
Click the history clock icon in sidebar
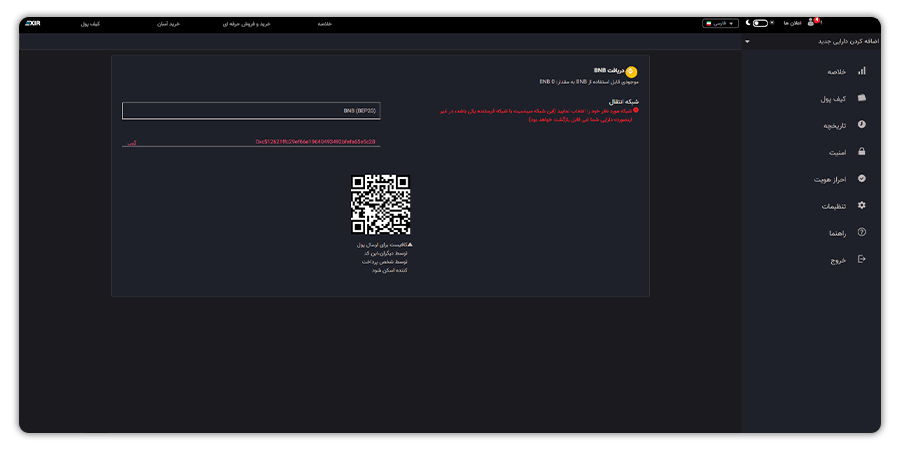pos(862,125)
